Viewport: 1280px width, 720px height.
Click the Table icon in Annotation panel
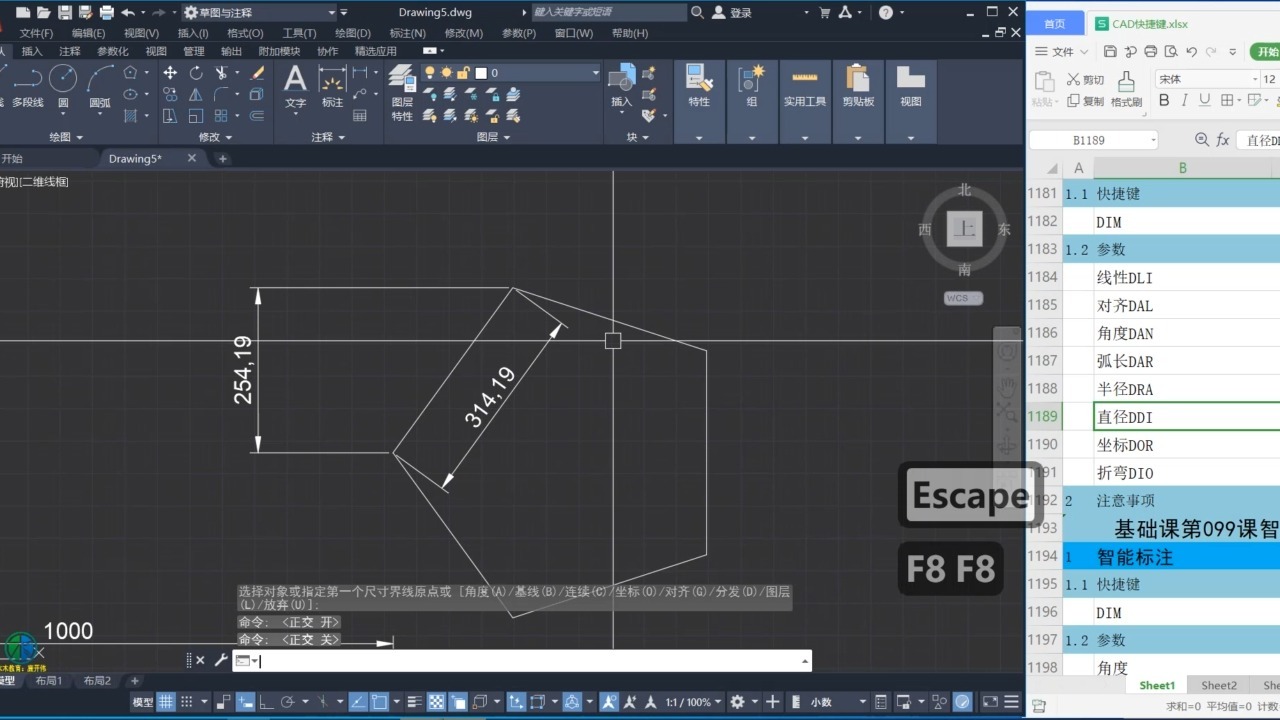[x=361, y=116]
